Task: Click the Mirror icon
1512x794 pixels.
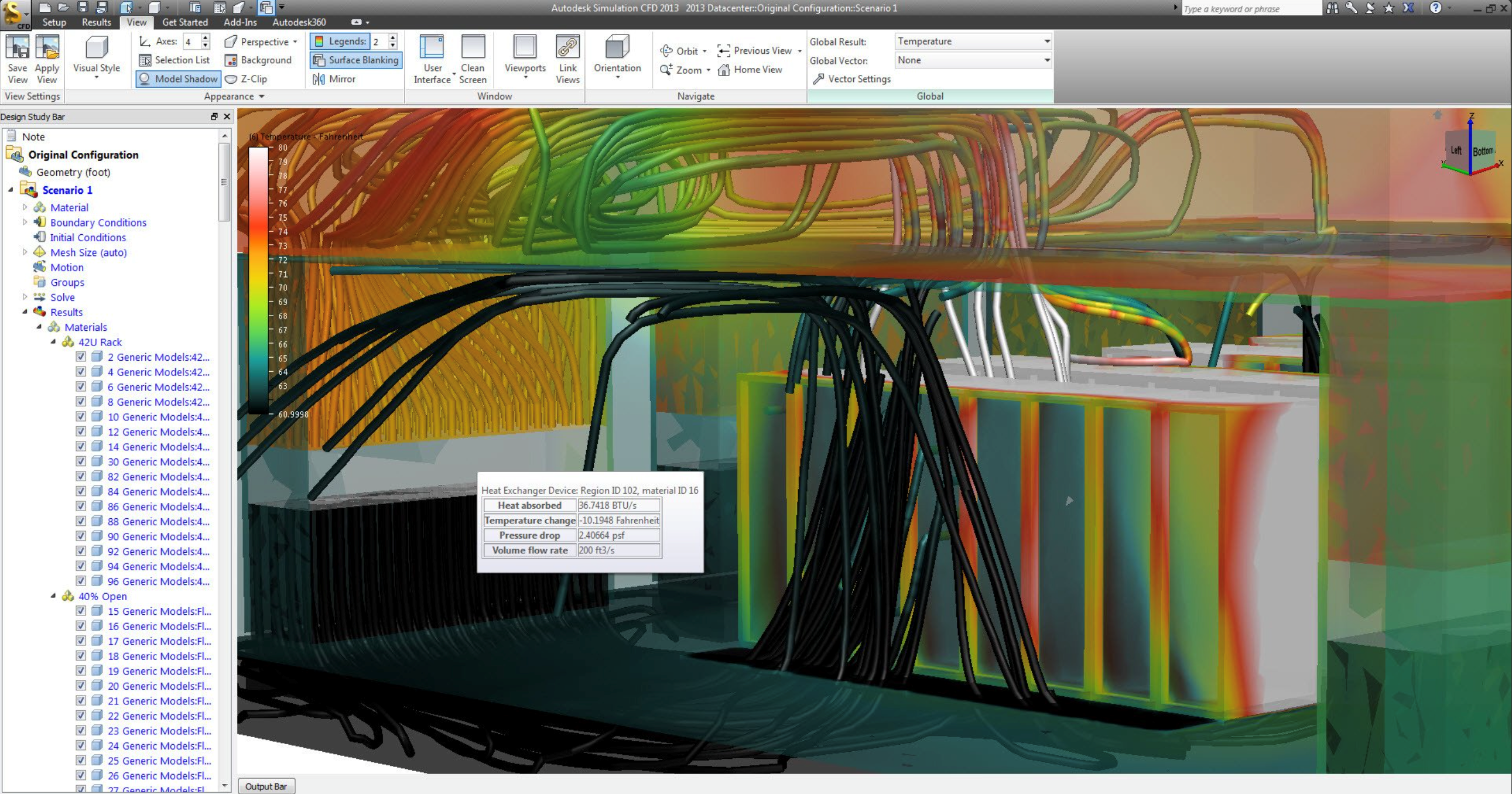Action: click(x=319, y=78)
